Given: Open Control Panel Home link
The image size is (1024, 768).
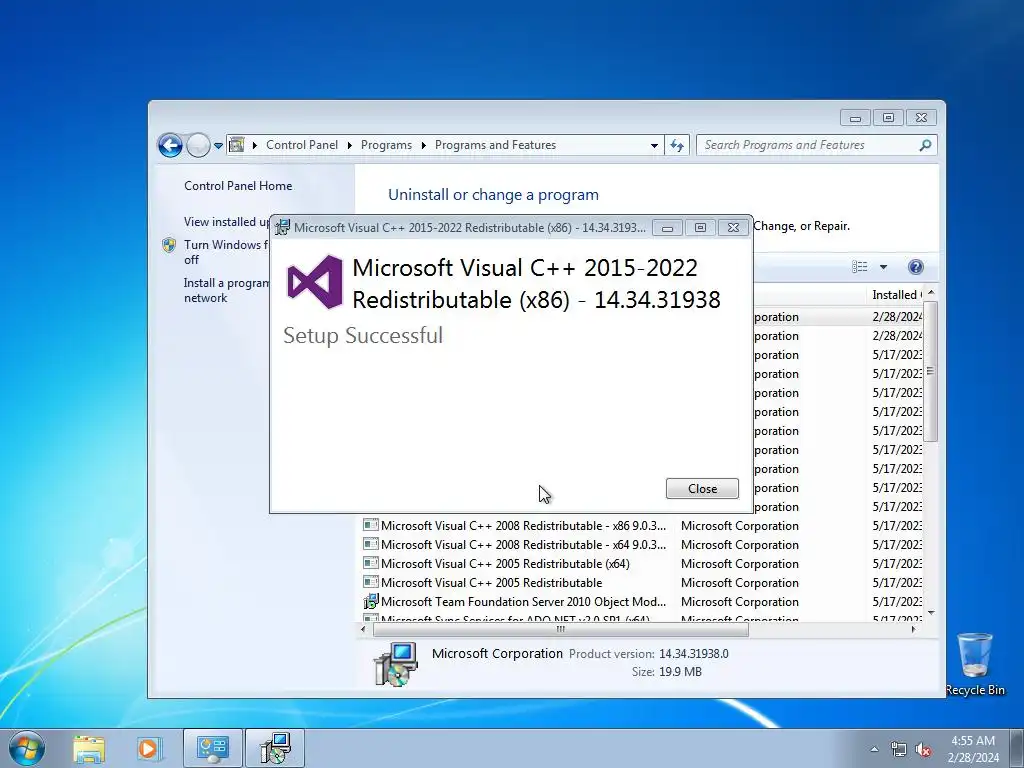Looking at the screenshot, I should (238, 185).
